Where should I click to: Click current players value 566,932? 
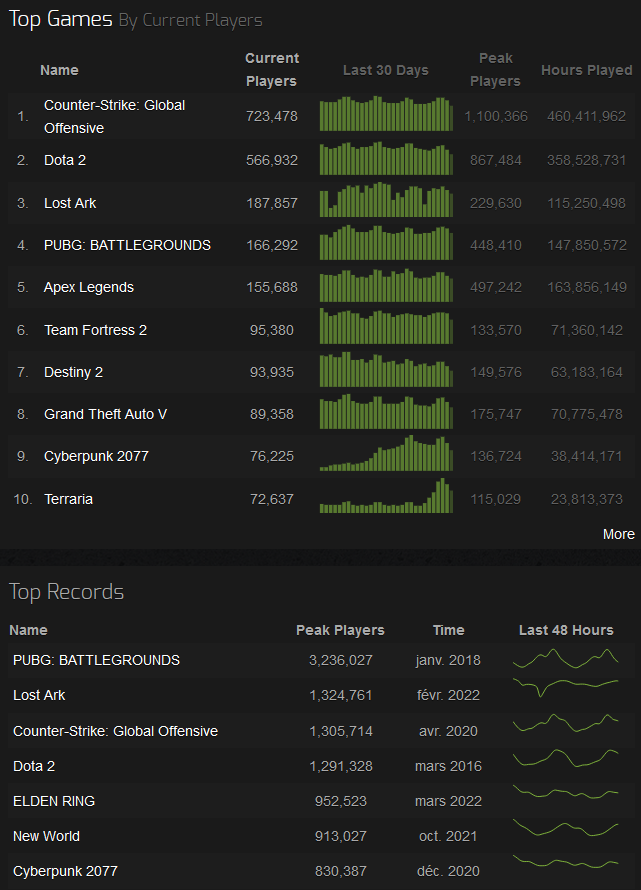[272, 160]
